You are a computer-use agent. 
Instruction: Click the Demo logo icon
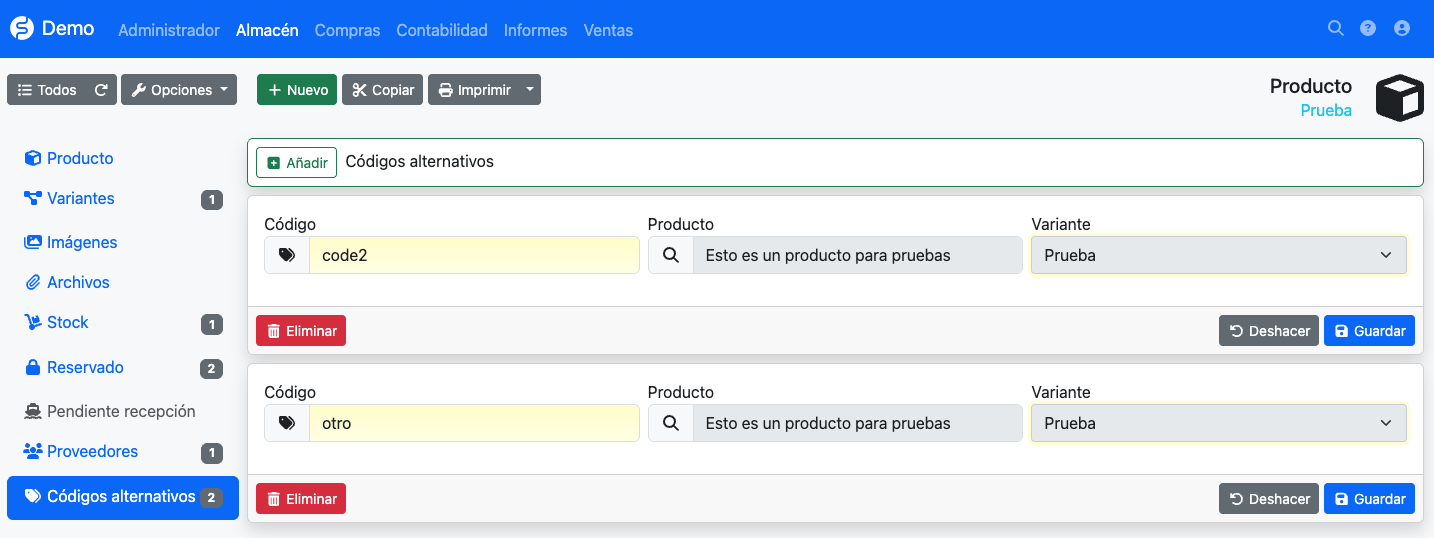pyautogui.click(x=22, y=29)
